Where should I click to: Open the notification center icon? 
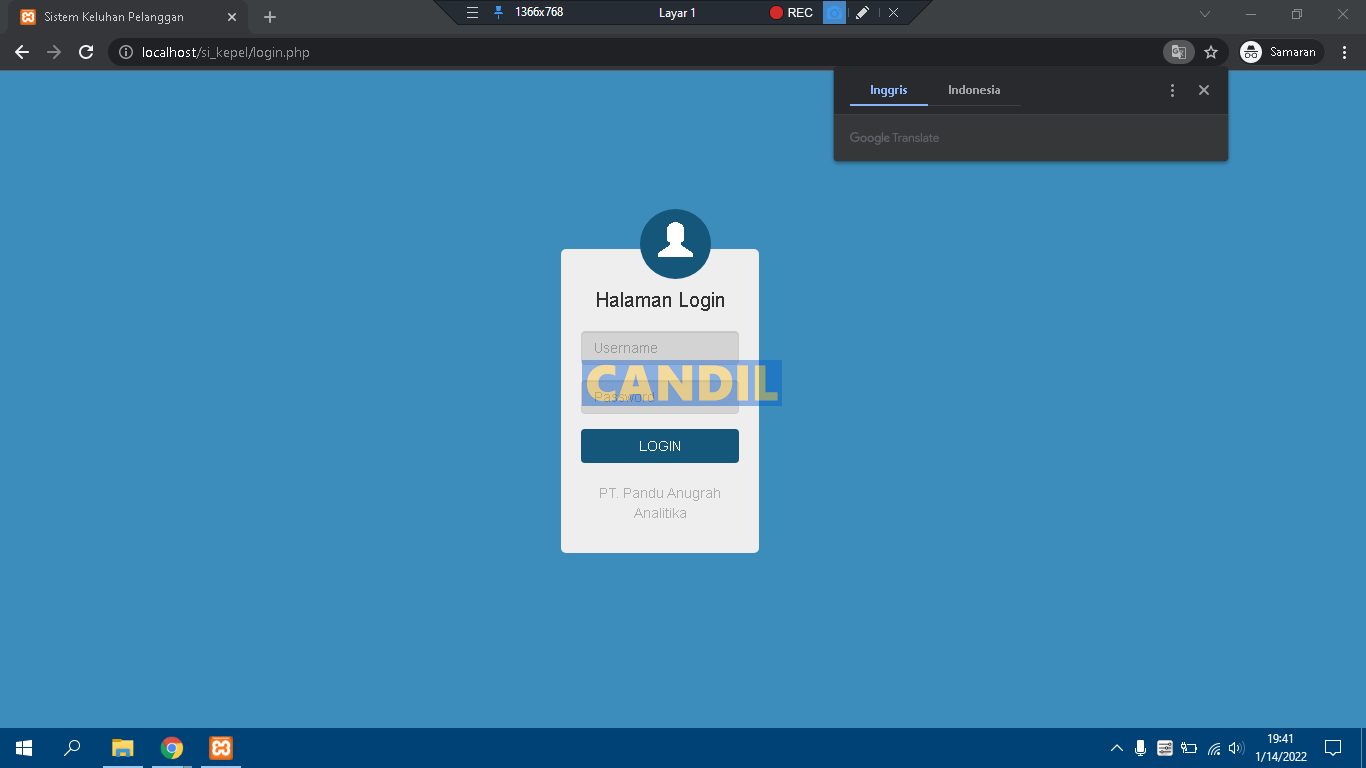(x=1333, y=748)
